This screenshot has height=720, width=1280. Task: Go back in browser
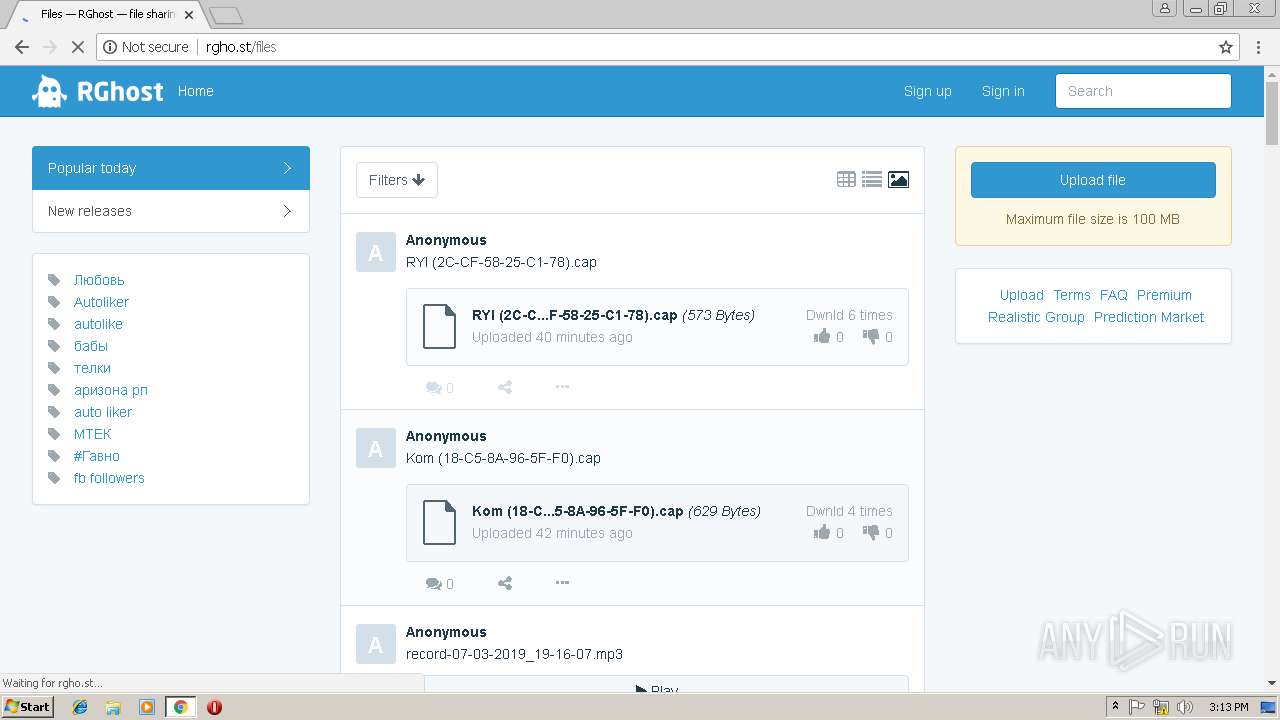(x=22, y=47)
